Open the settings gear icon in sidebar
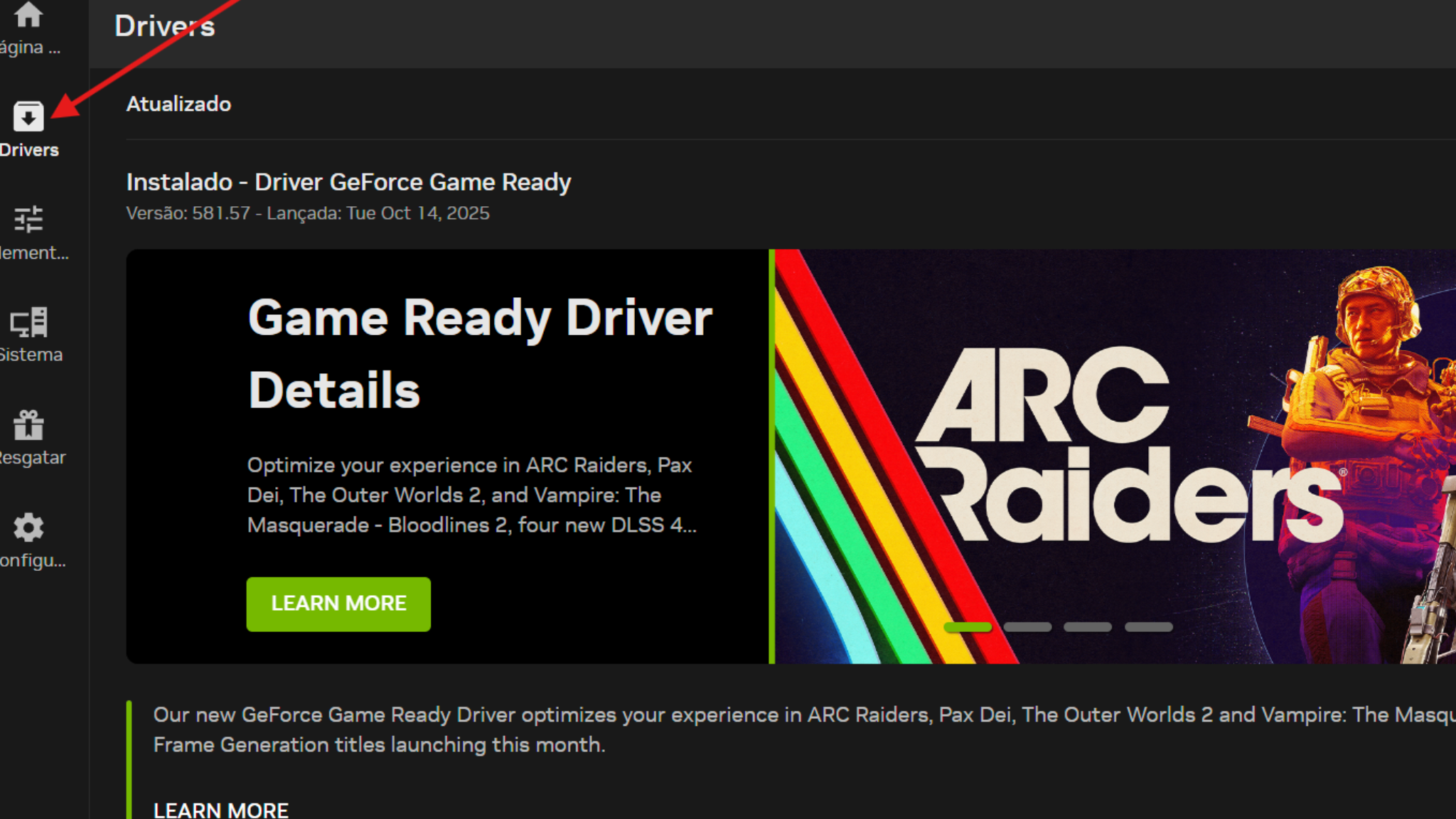The height and width of the screenshot is (819, 1456). [28, 528]
